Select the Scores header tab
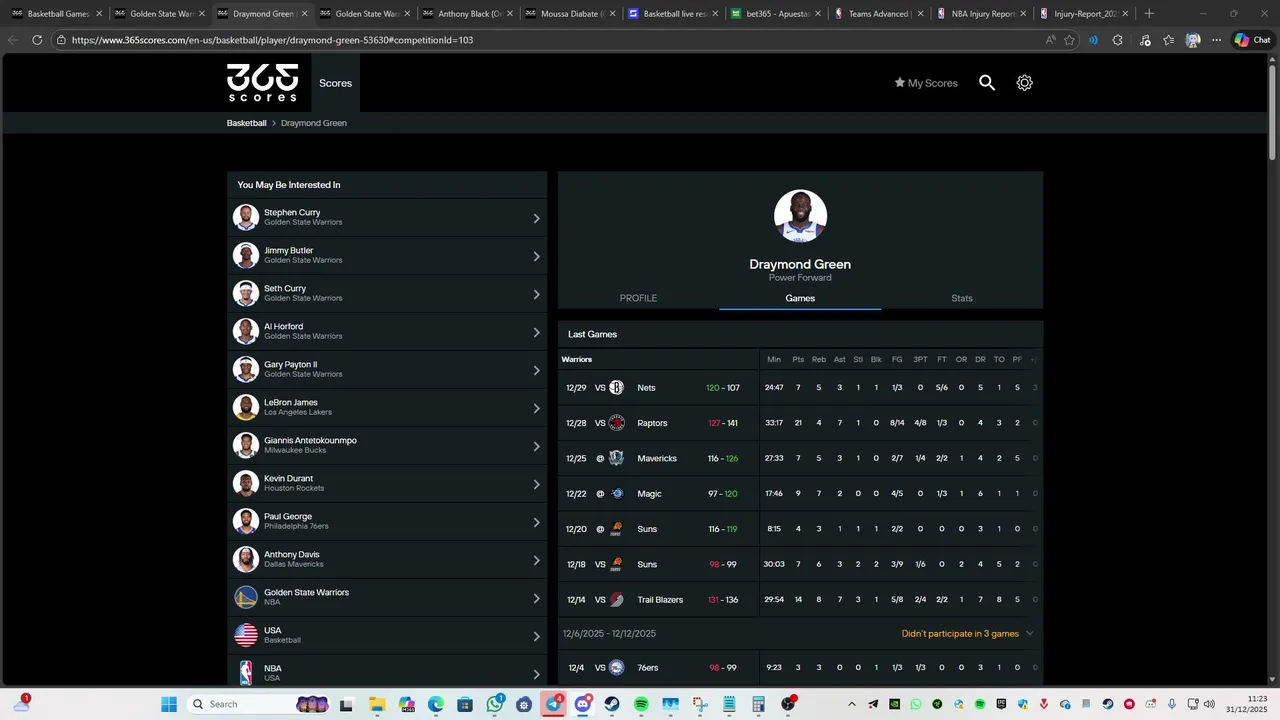The width and height of the screenshot is (1280, 720). [335, 83]
